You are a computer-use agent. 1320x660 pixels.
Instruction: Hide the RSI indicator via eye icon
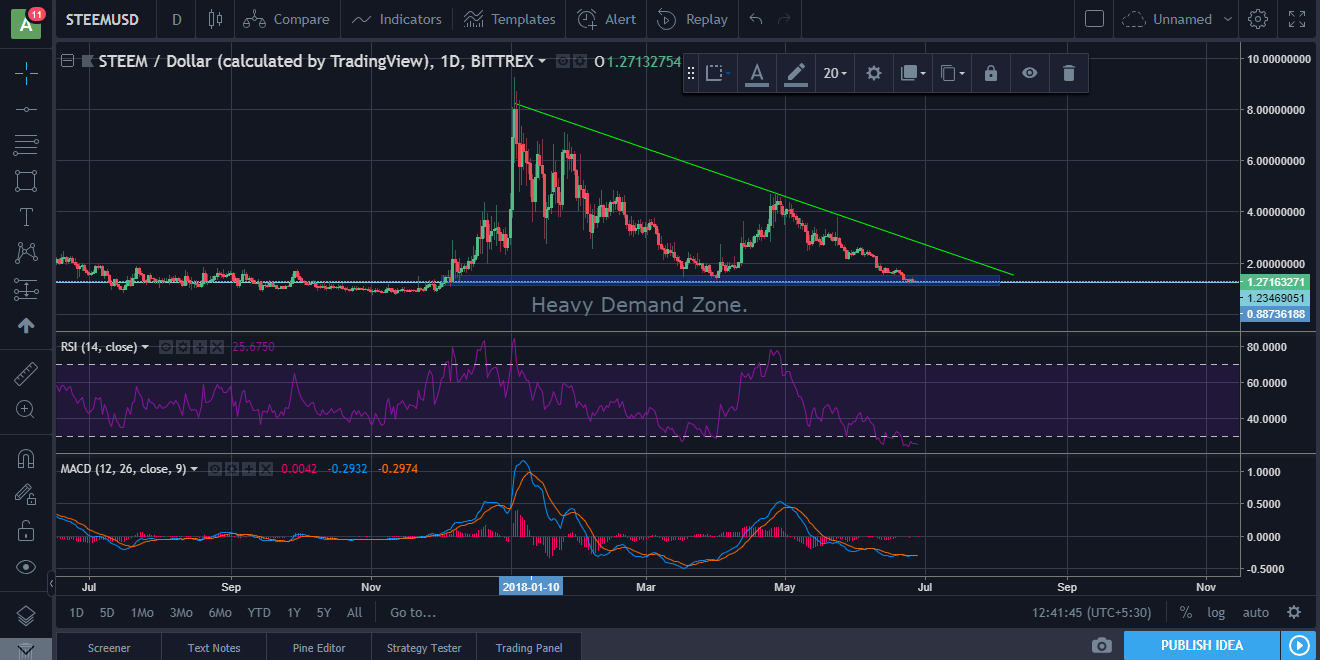[x=166, y=347]
